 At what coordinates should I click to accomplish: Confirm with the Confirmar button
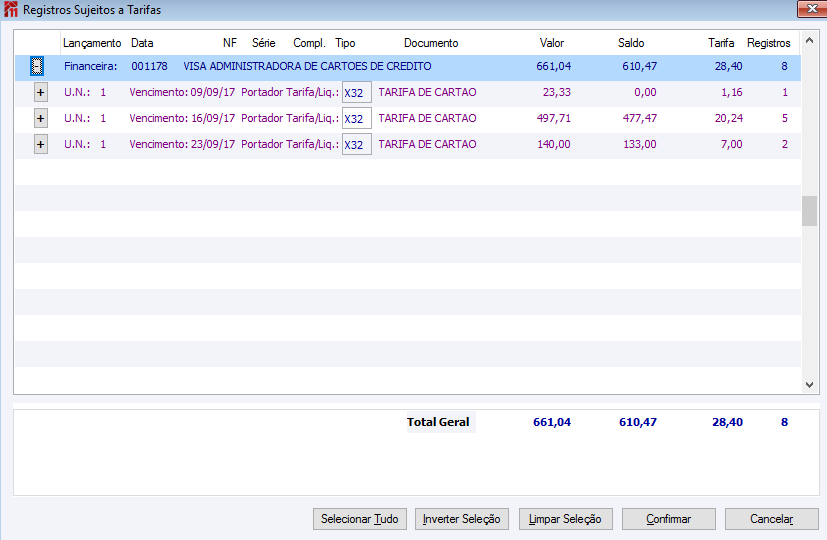[x=669, y=519]
